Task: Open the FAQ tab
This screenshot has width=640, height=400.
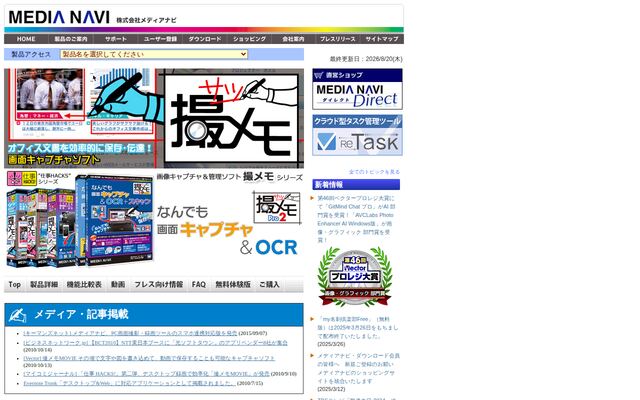Action: pos(199,284)
